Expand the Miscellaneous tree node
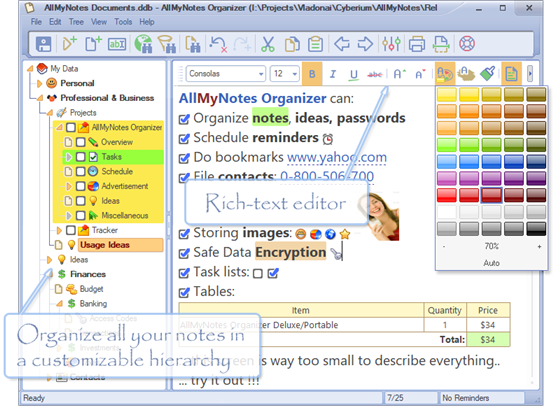Viewport: 560px width, 414px height. pyautogui.click(x=69, y=215)
